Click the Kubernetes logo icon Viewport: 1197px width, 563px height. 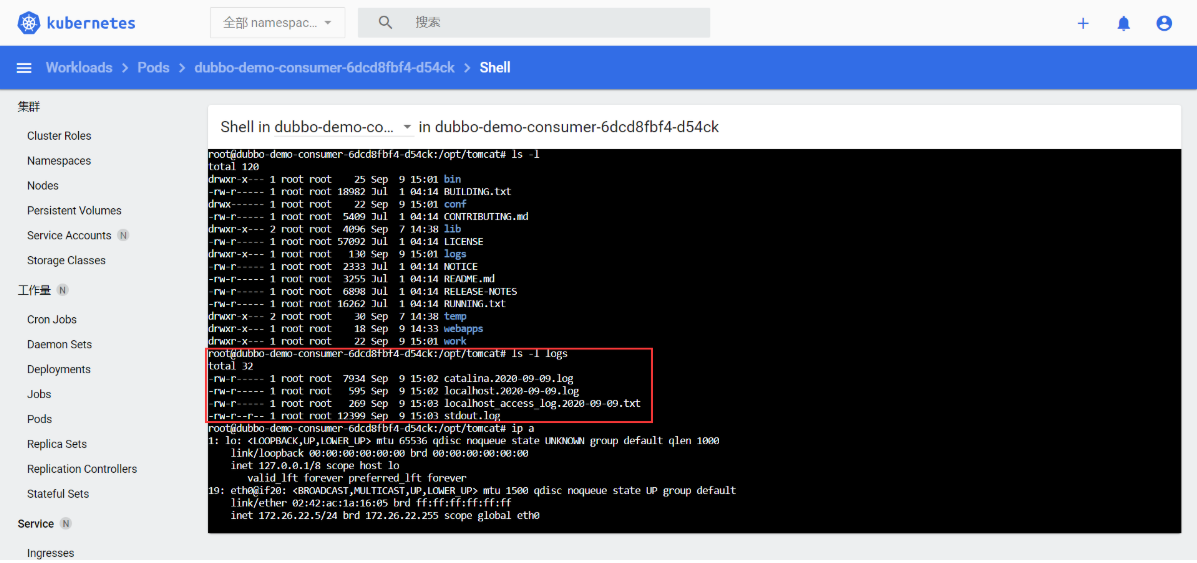pos(27,23)
